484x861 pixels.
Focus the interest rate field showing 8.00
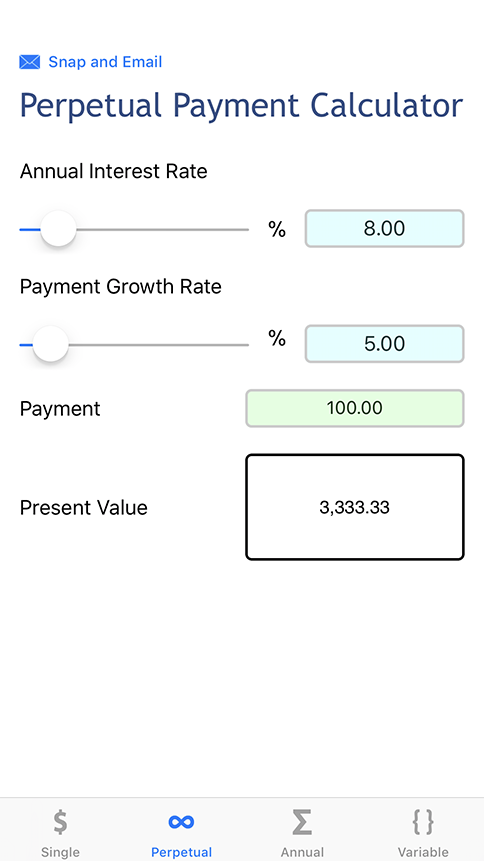coord(385,228)
